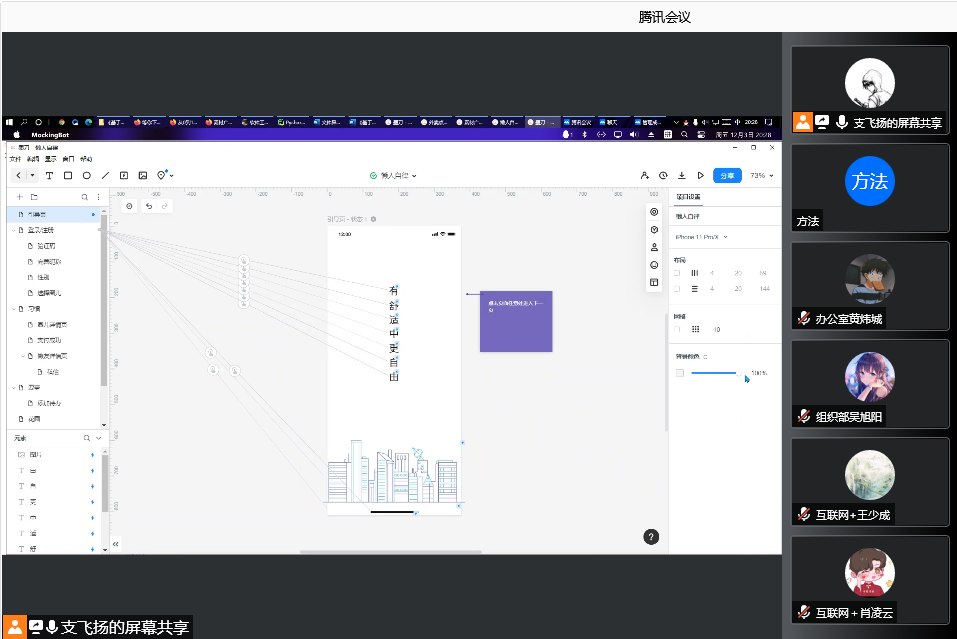Enable the column layout grid checkbox
Image resolution: width=957 pixels, height=639 pixels.
pos(677,273)
